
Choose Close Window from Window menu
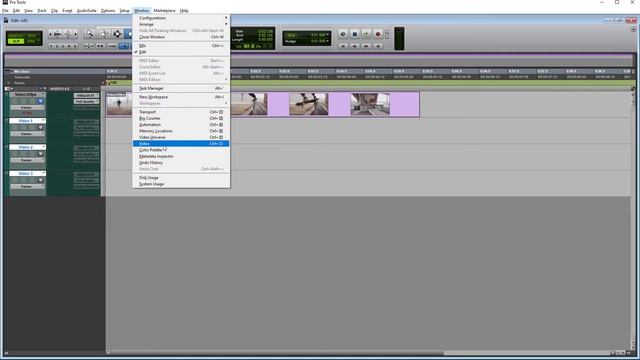point(181,37)
